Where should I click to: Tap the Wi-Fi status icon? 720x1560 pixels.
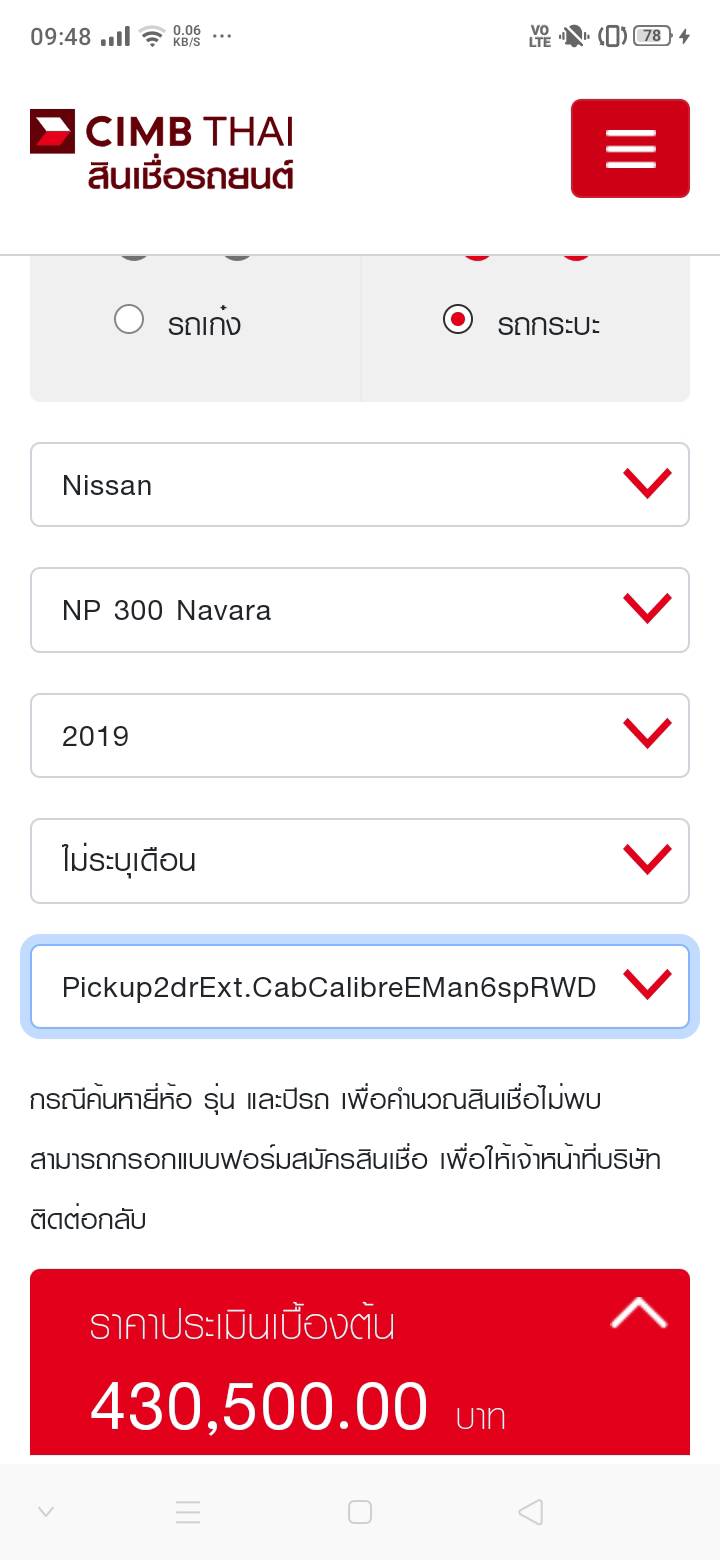click(x=152, y=37)
